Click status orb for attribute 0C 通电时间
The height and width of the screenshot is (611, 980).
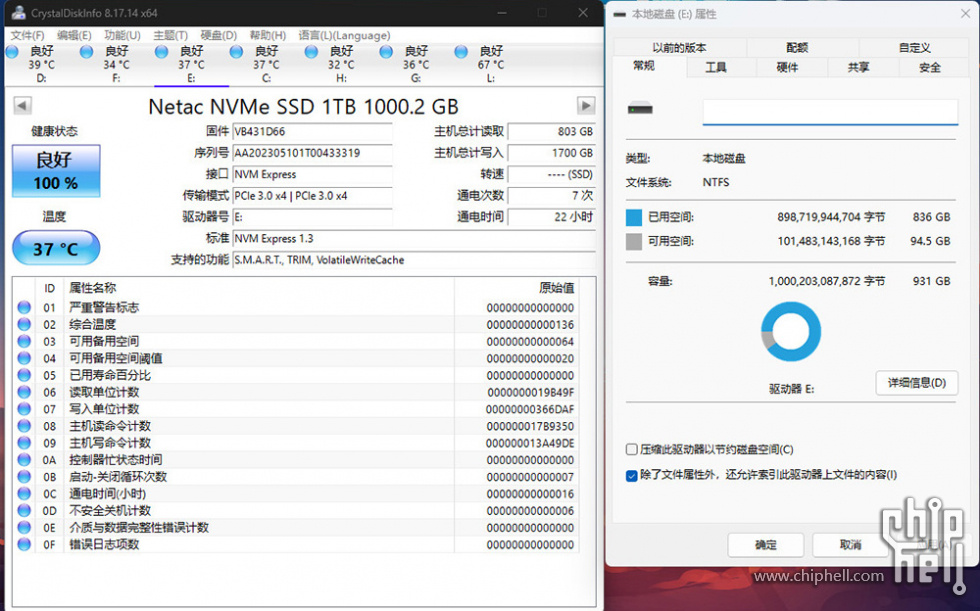(24, 494)
